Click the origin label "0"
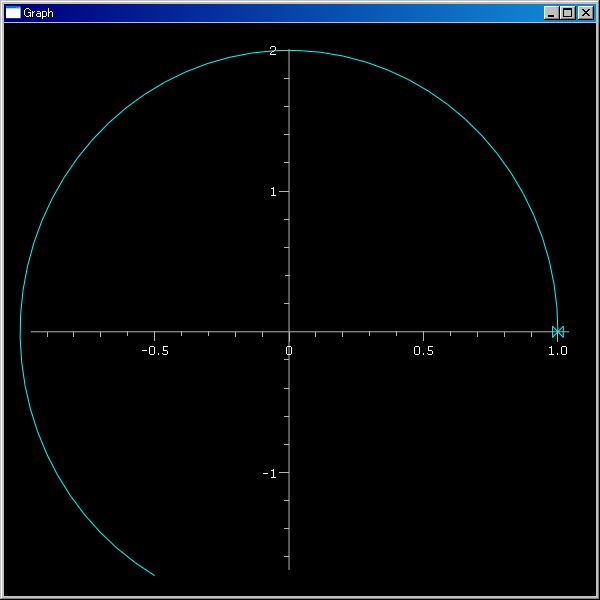The width and height of the screenshot is (600, 600). click(x=289, y=351)
